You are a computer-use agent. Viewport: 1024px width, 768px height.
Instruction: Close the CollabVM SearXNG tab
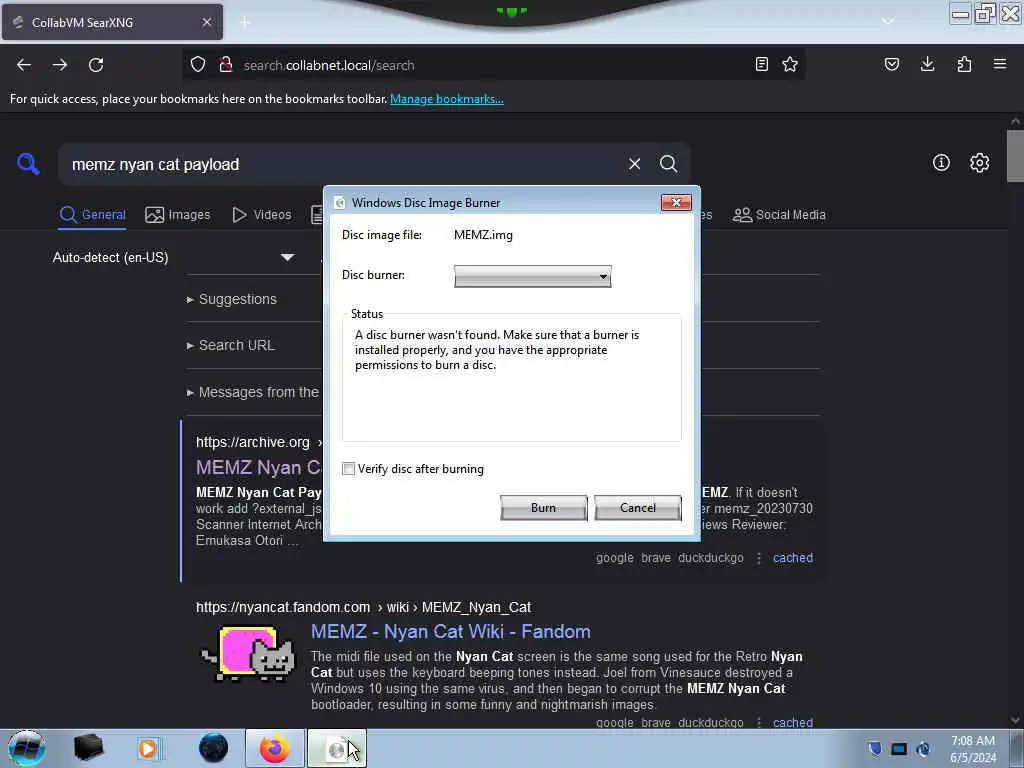[206, 22]
